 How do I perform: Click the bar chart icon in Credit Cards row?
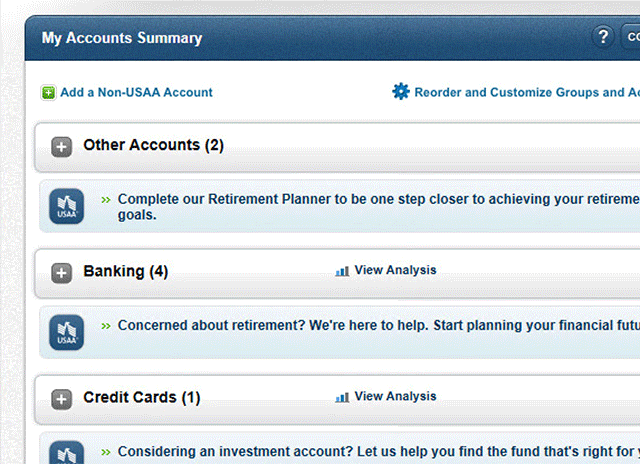[x=342, y=397]
